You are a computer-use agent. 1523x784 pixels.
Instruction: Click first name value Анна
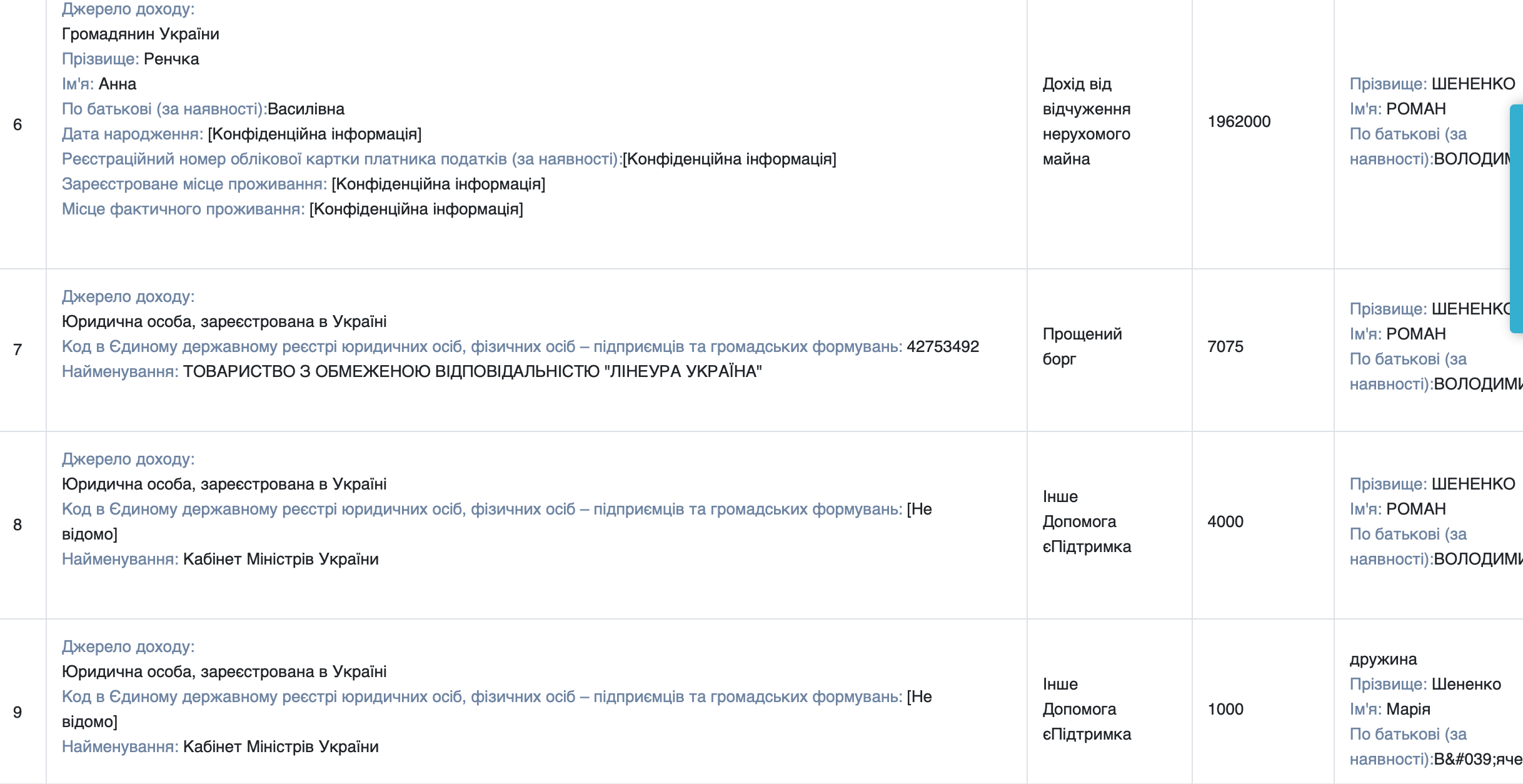click(x=118, y=84)
